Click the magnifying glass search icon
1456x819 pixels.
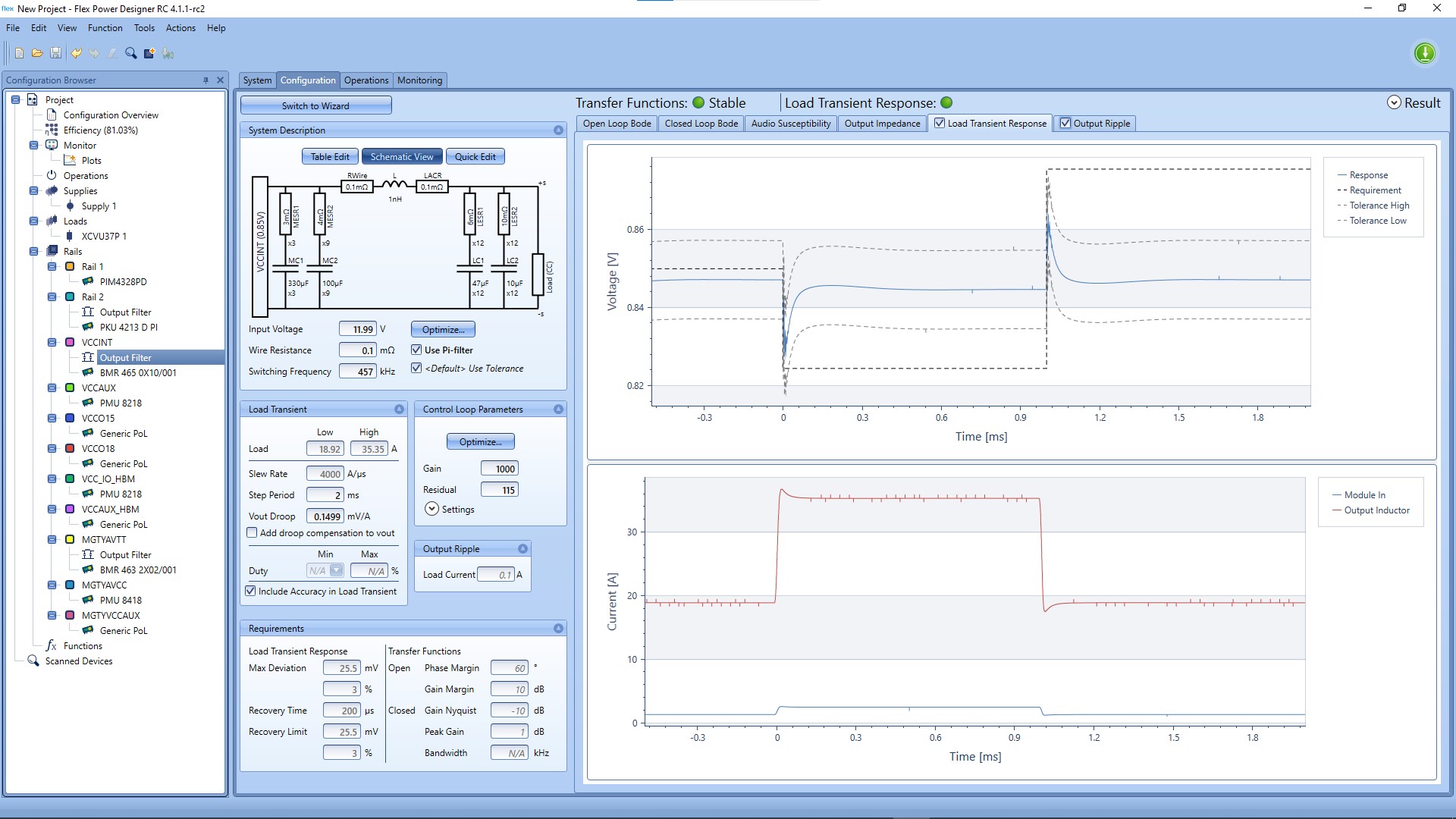pyautogui.click(x=130, y=53)
